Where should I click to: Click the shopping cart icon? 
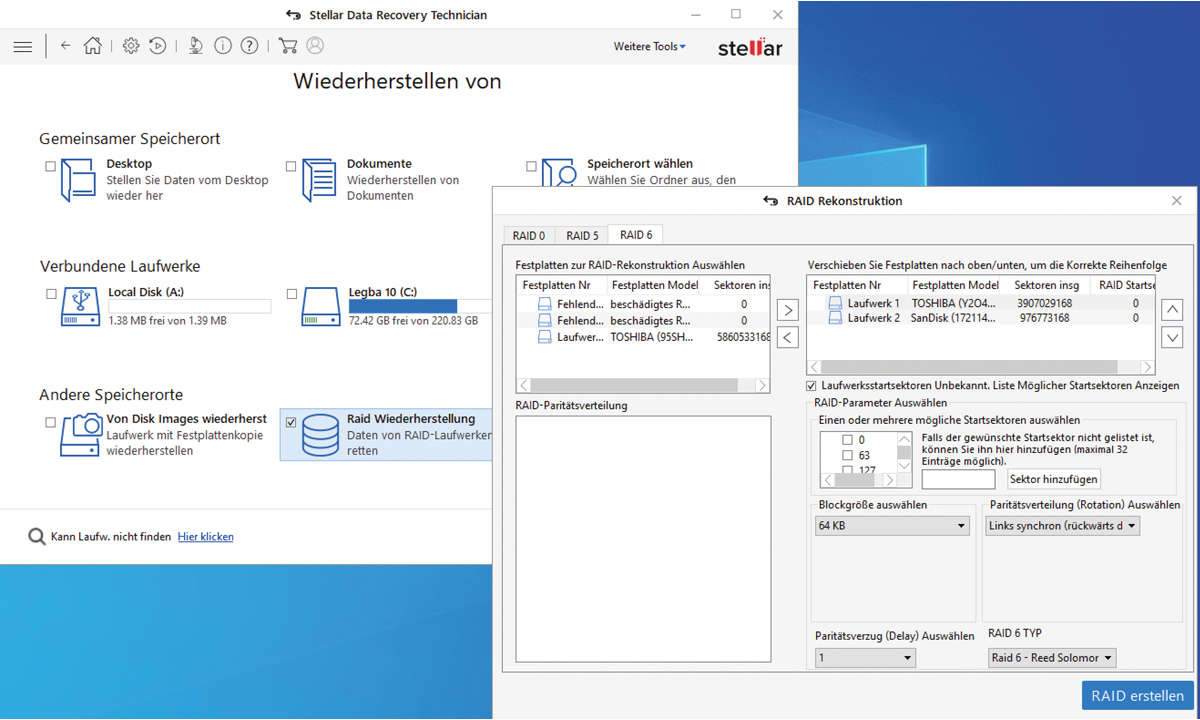288,46
